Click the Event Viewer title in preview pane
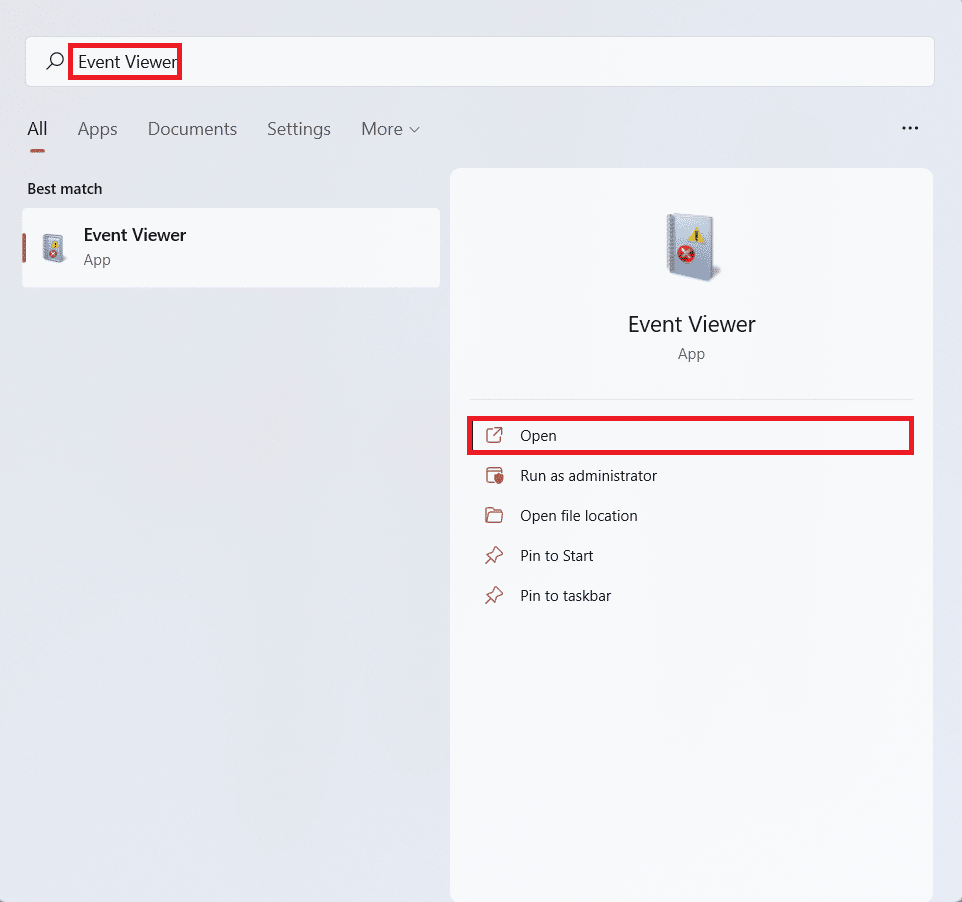The image size is (962, 902). coord(691,324)
